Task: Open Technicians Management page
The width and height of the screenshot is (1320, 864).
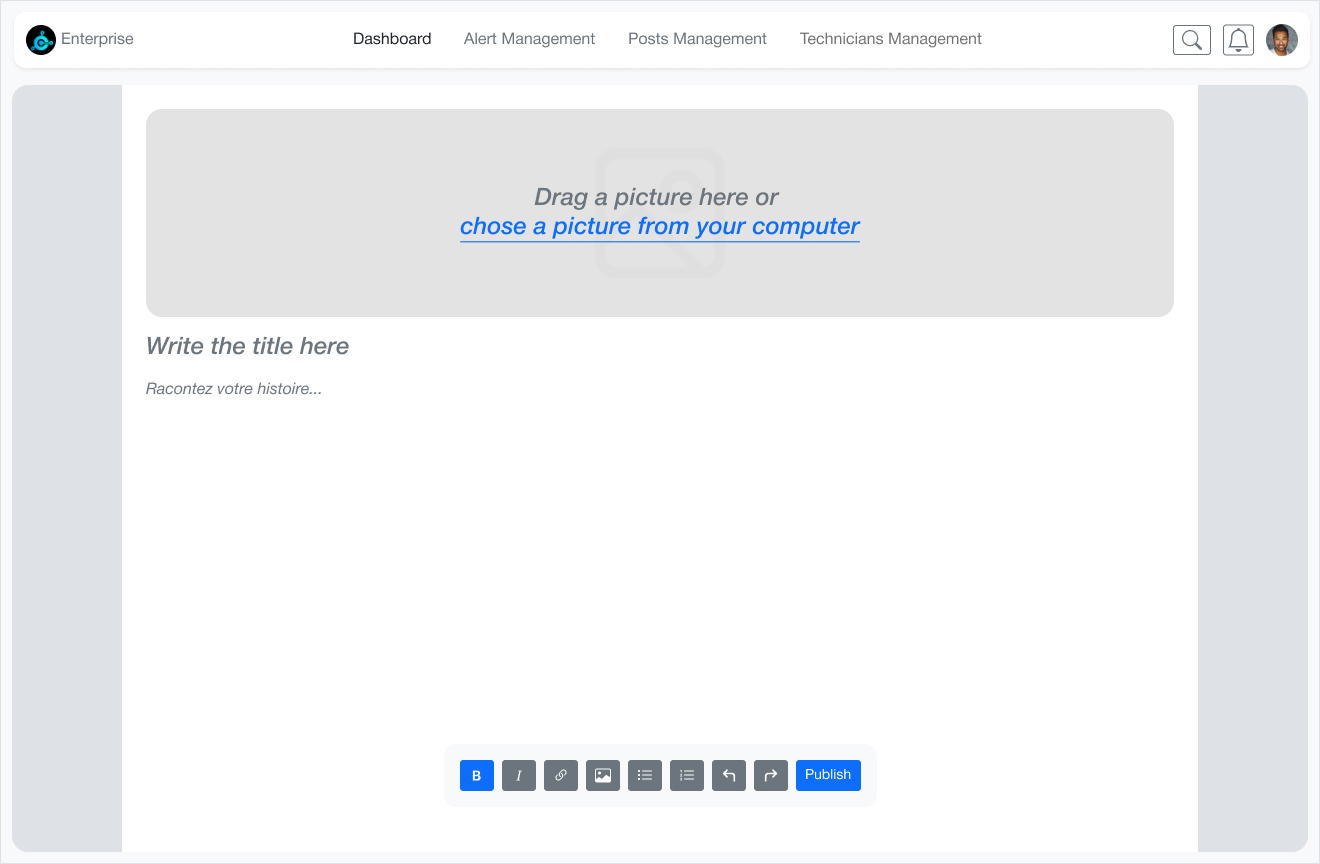Action: tap(891, 39)
